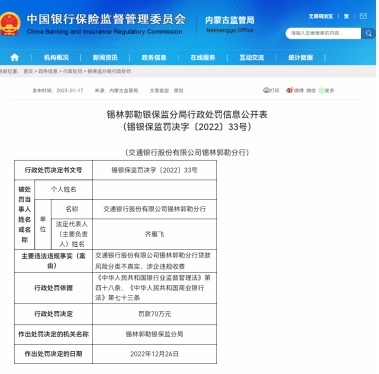Image resolution: width=379 pixels, height=374 pixels.
Task: Select label 作出处罚决定的机关名称
Action: click(x=53, y=334)
